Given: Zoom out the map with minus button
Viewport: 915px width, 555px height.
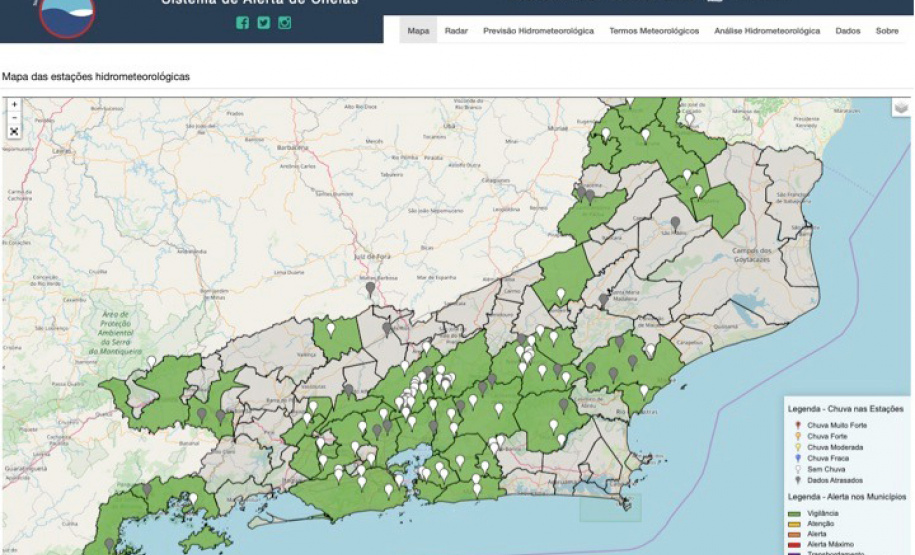Looking at the screenshot, I should (14, 117).
